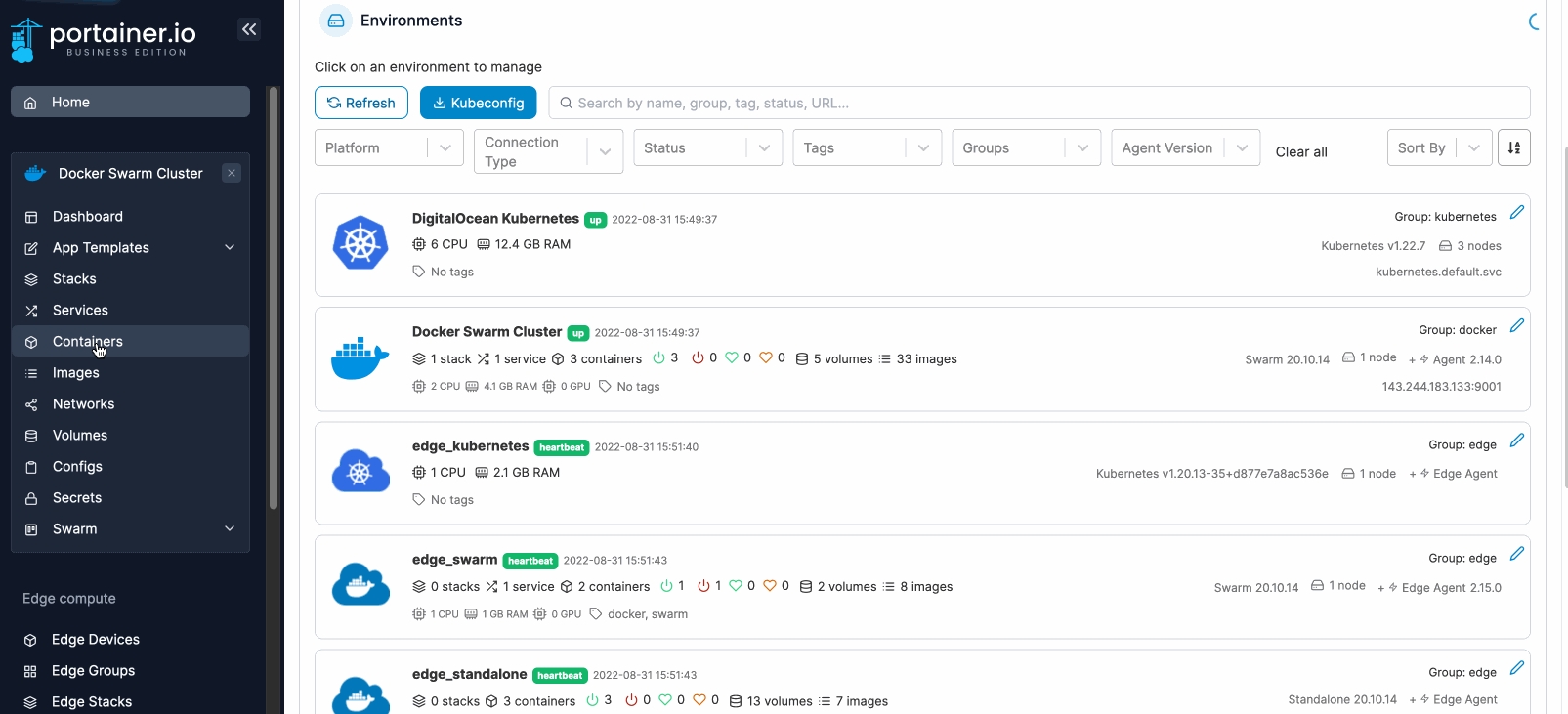Click the edge_swarm cloud whale icon
1568x714 pixels.
[360, 585]
